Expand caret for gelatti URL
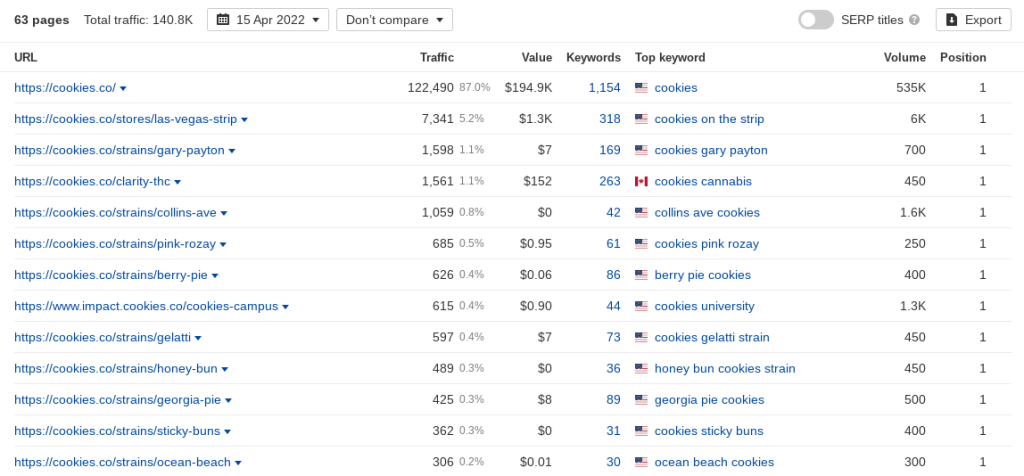Screen dimensions: 1024x476 coord(198,338)
